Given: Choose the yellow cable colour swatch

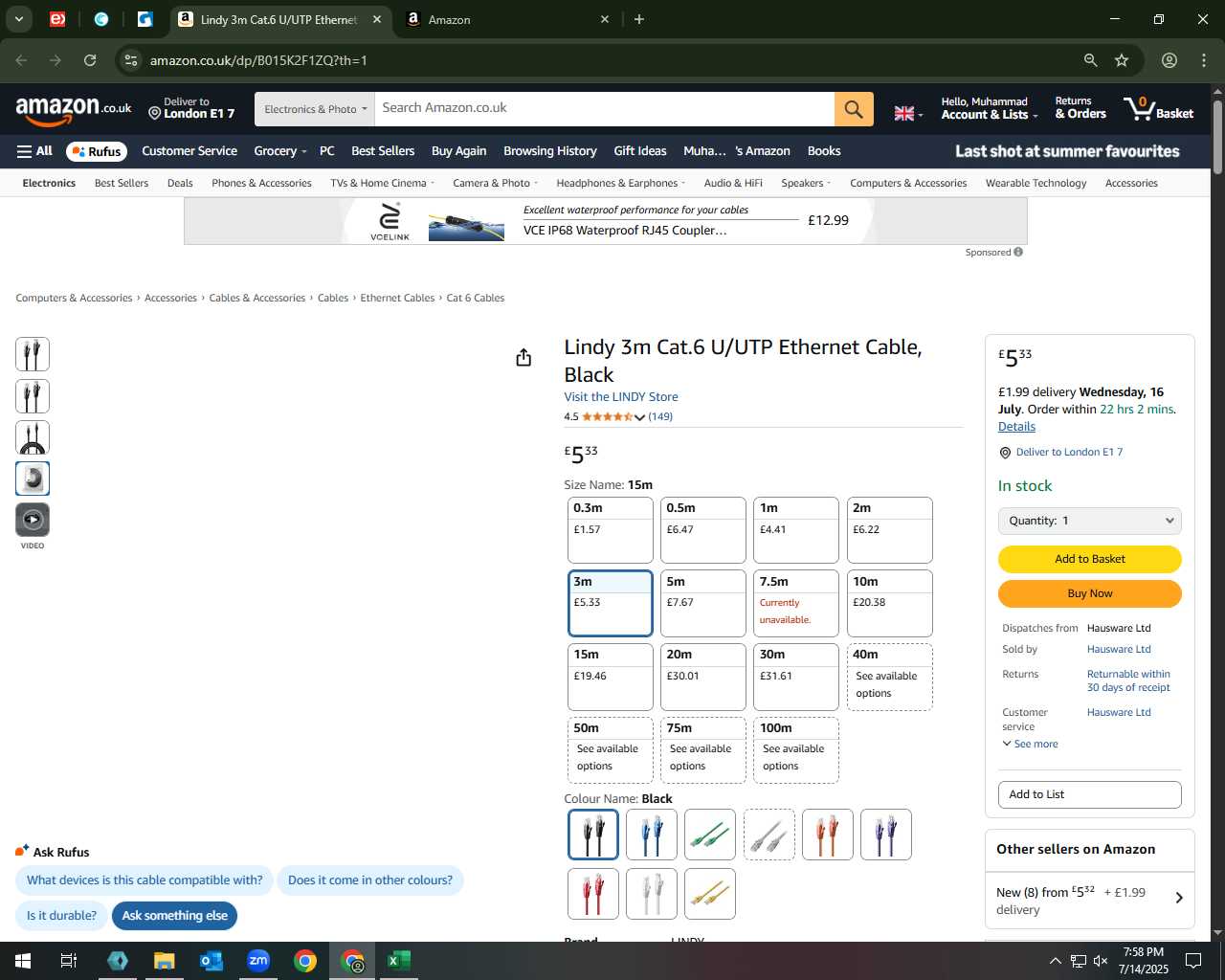Looking at the screenshot, I should coord(710,894).
